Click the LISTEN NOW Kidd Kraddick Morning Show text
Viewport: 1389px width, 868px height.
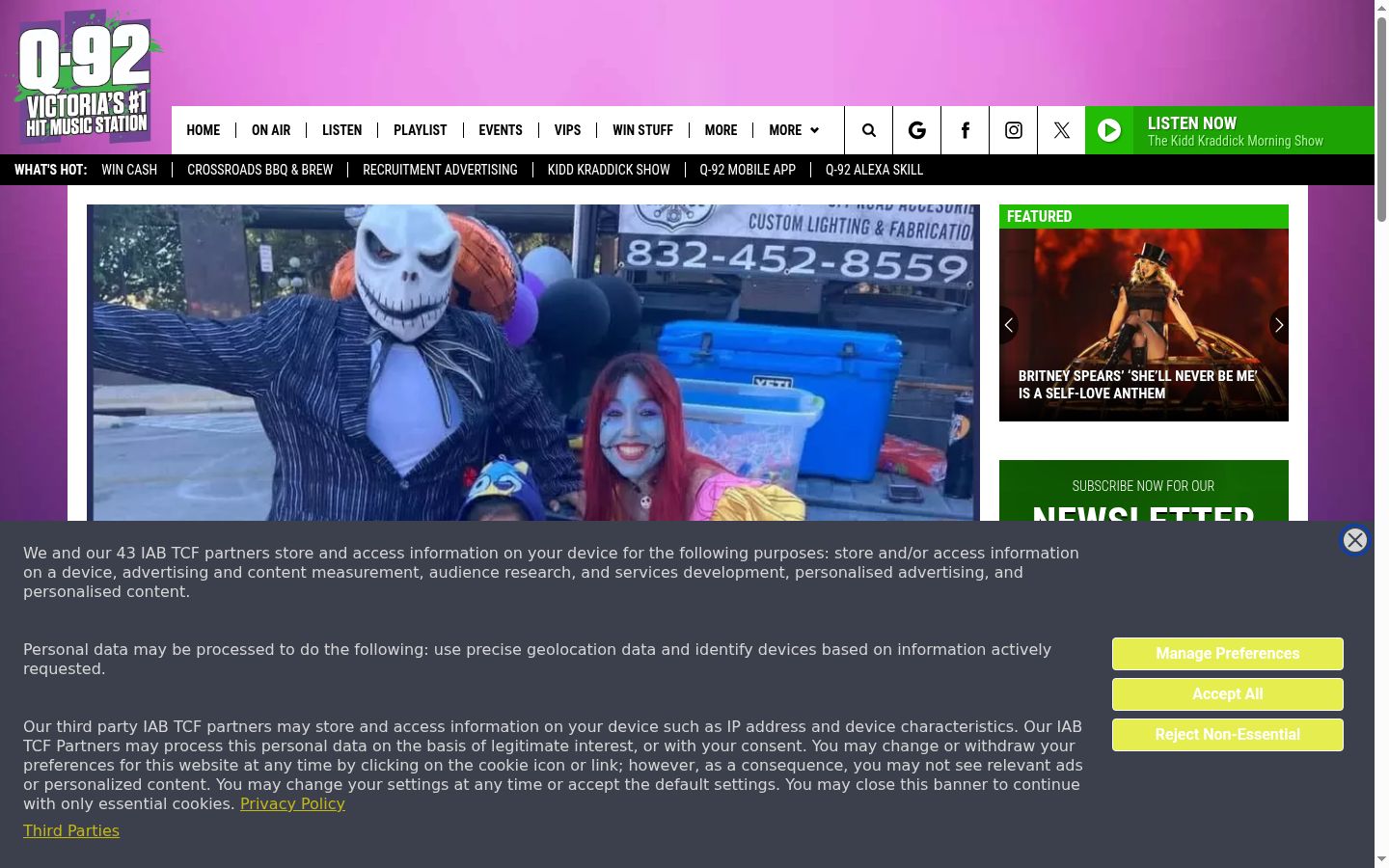point(1235,131)
